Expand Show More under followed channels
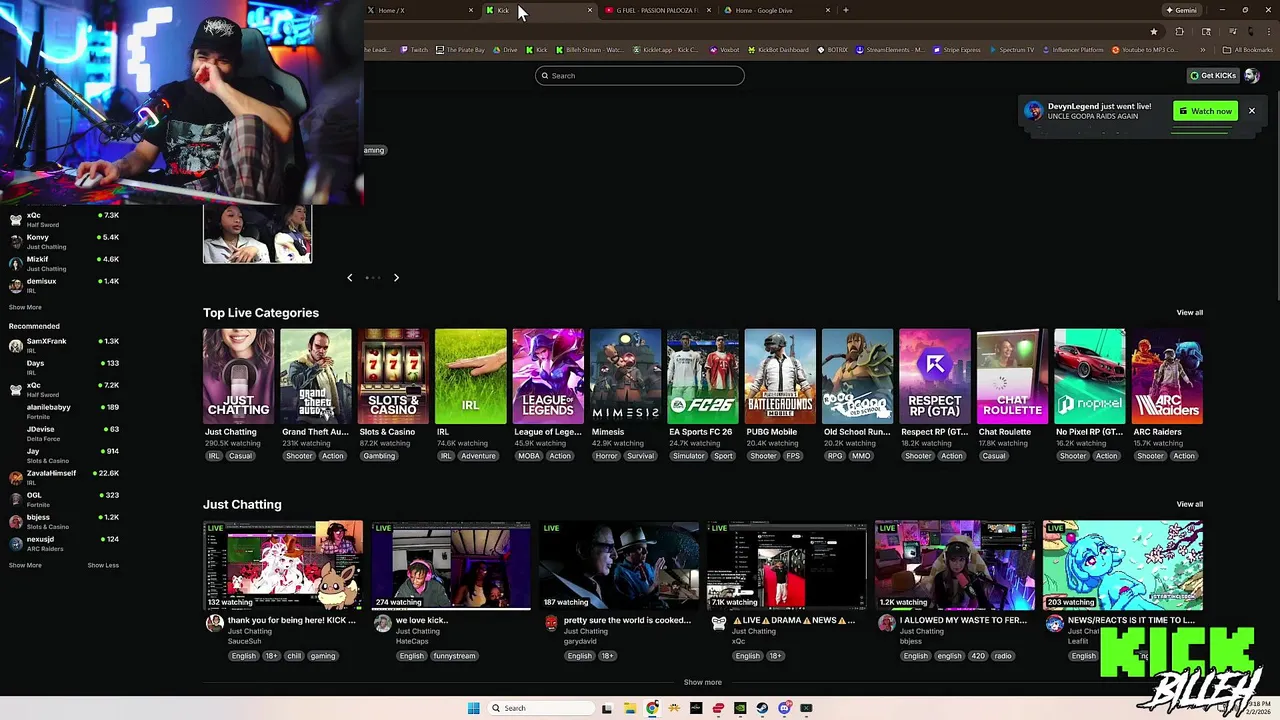The height and width of the screenshot is (720, 1280). pyautogui.click(x=25, y=307)
